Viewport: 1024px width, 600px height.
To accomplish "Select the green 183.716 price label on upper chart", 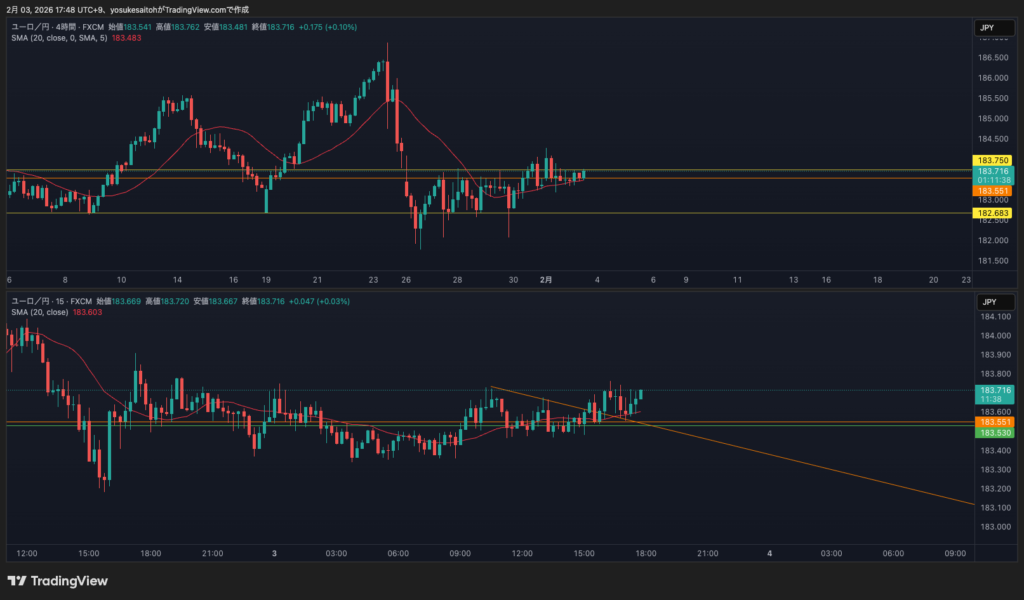I will 994,172.
